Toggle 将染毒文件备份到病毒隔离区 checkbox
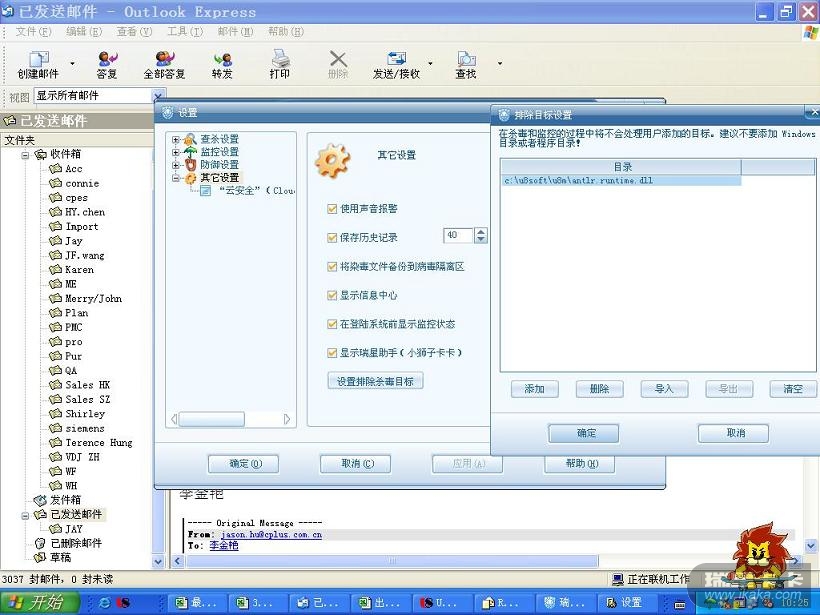The image size is (820, 615). pyautogui.click(x=332, y=267)
